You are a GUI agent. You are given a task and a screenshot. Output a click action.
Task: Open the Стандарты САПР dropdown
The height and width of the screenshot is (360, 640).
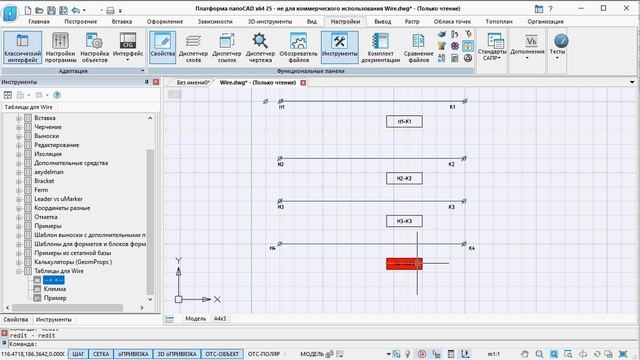(492, 47)
